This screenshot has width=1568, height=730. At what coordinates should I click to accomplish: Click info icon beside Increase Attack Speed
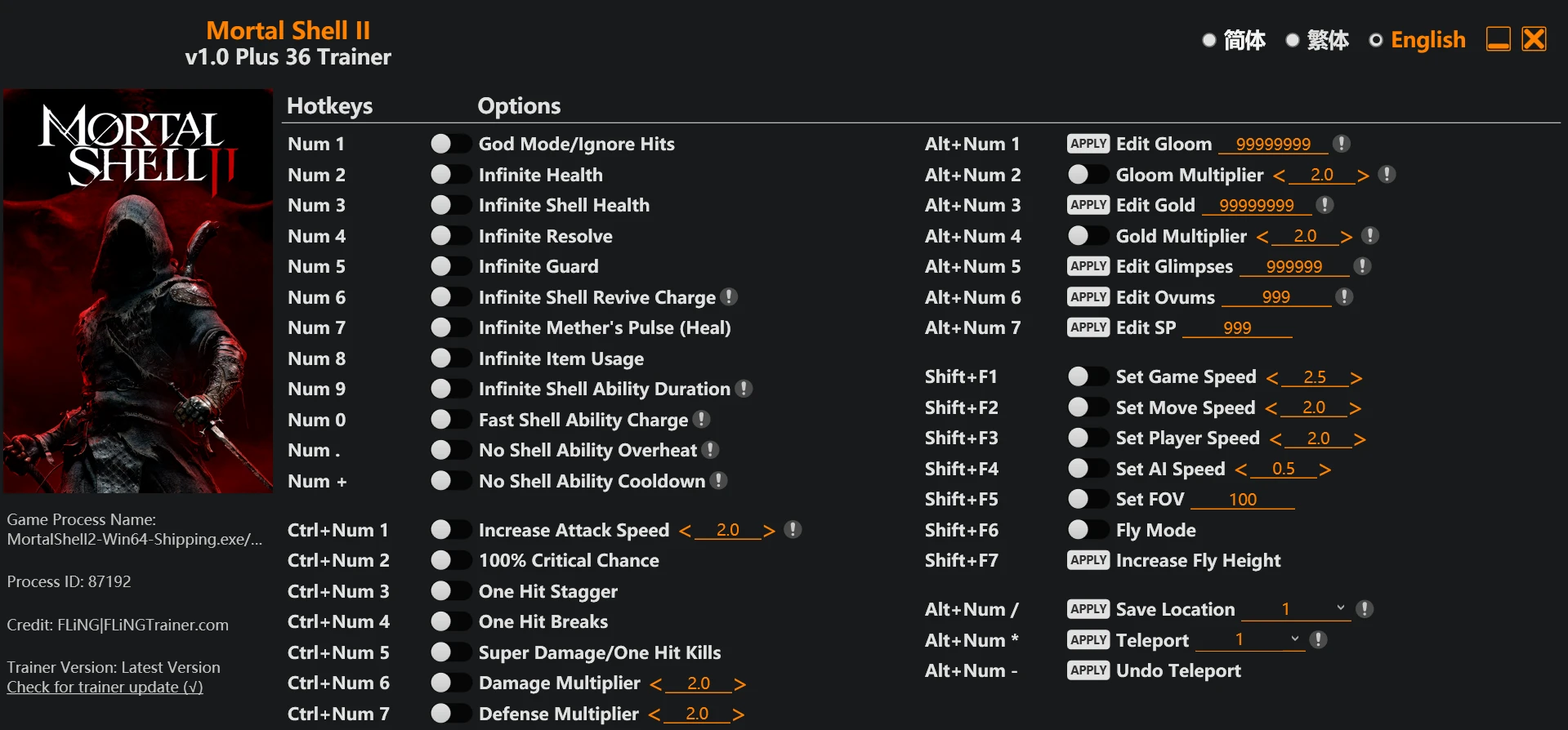pyautogui.click(x=793, y=529)
